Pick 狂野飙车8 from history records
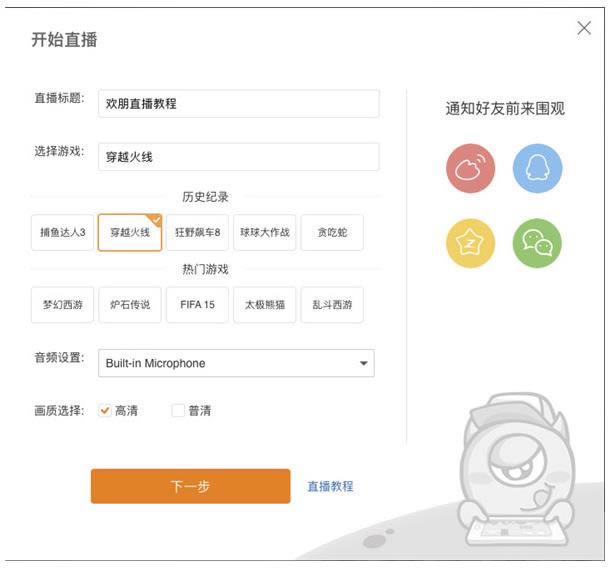Viewport: 613px width, 571px height. pos(197,233)
